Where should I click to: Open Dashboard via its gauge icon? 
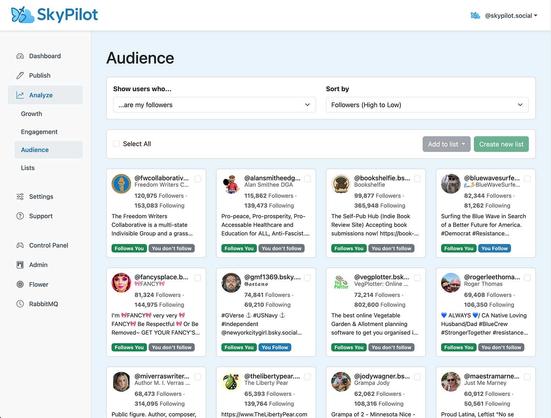20,56
